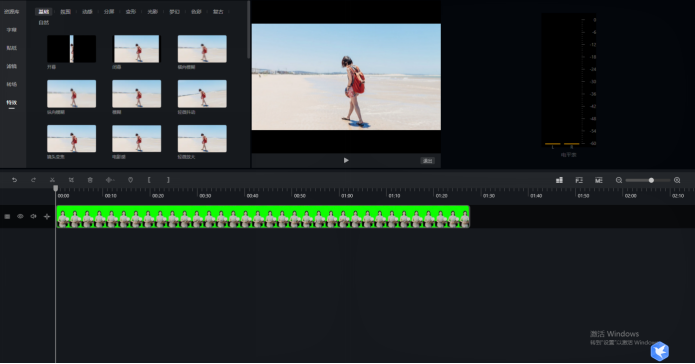The height and width of the screenshot is (364, 695).
Task: Undo the last edit in timeline toolbar
Action: click(x=14, y=180)
